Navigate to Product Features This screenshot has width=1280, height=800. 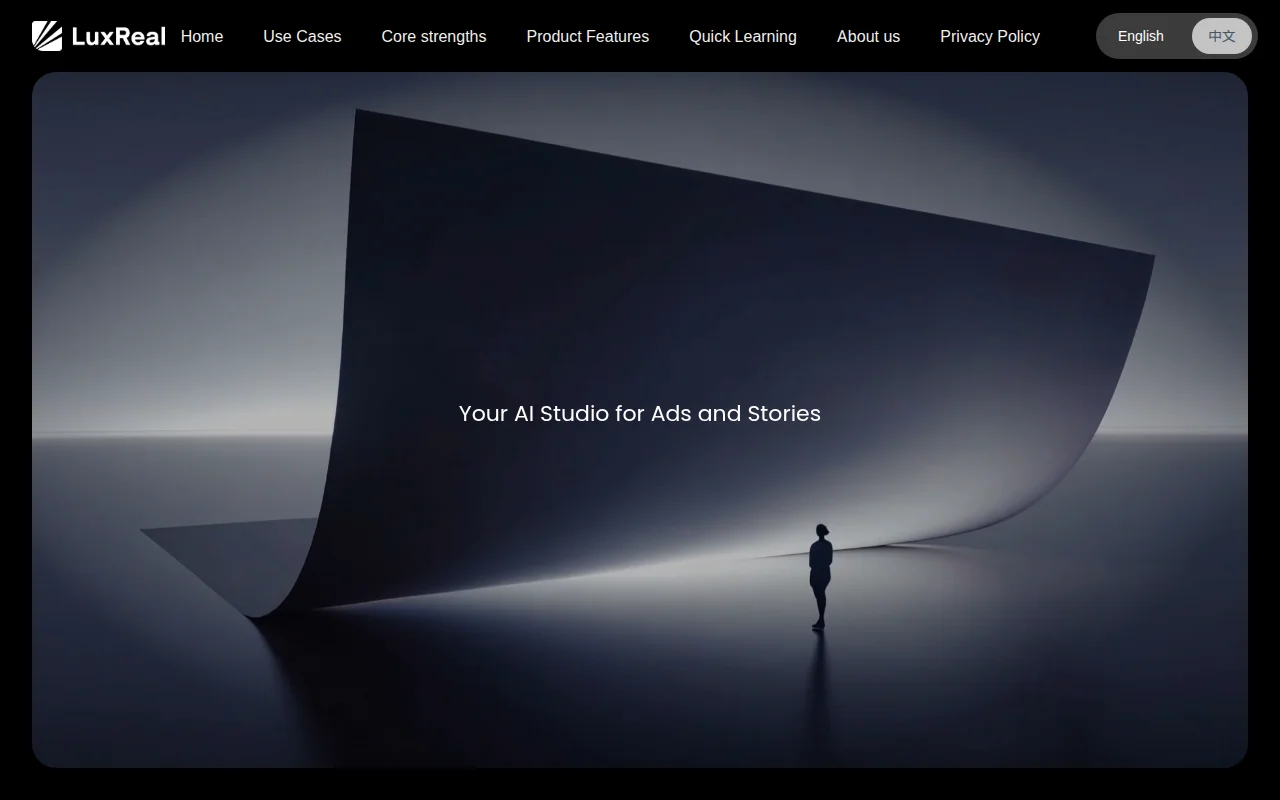[588, 36]
